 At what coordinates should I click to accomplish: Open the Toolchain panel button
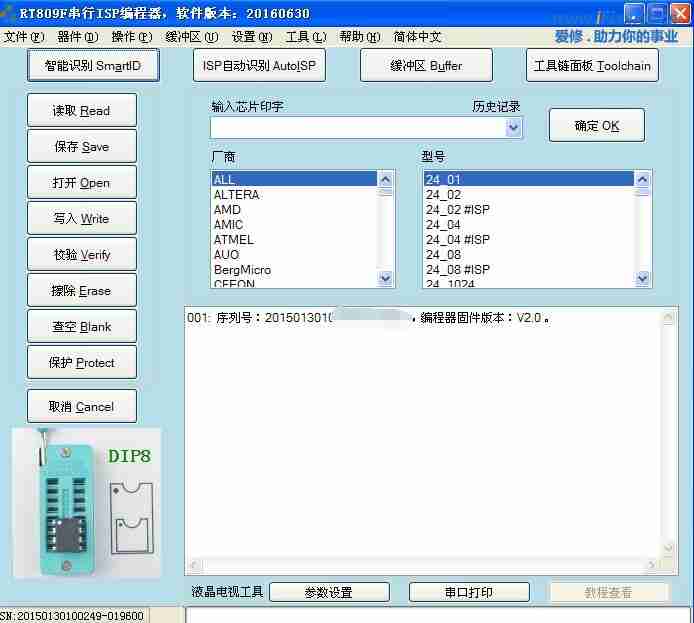tap(592, 66)
